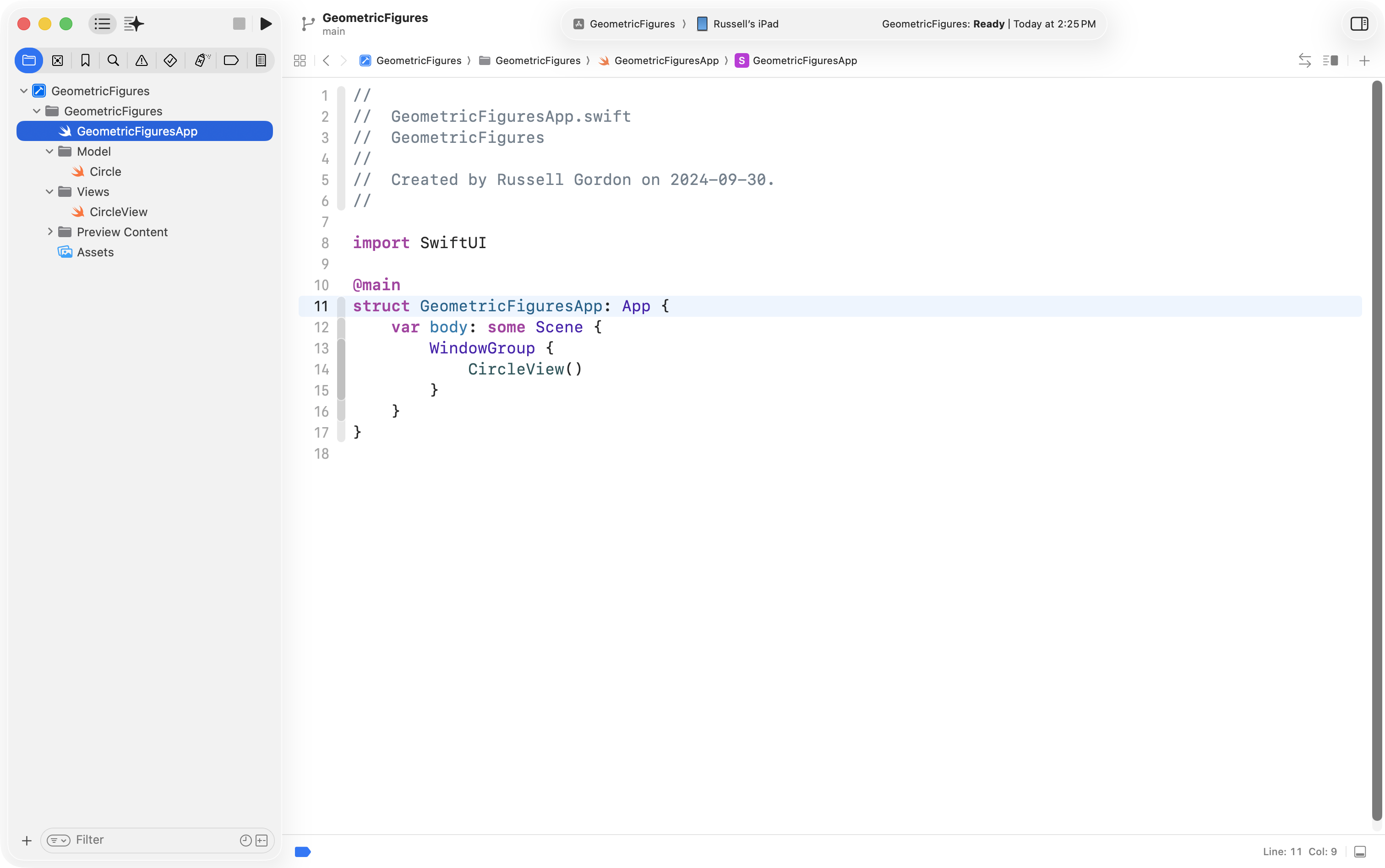Open the Report navigator icon
1385x868 pixels.
261,60
